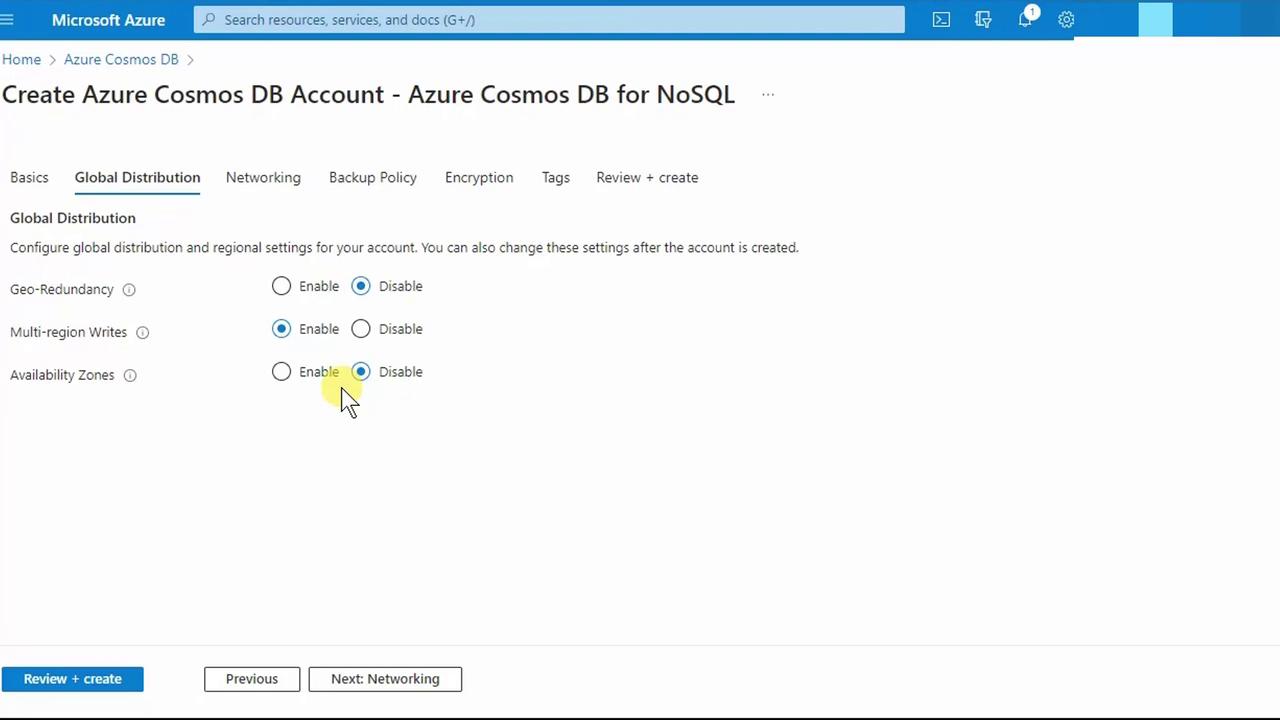The height and width of the screenshot is (720, 1280).
Task: Click the Next: Networking button
Action: pos(385,679)
